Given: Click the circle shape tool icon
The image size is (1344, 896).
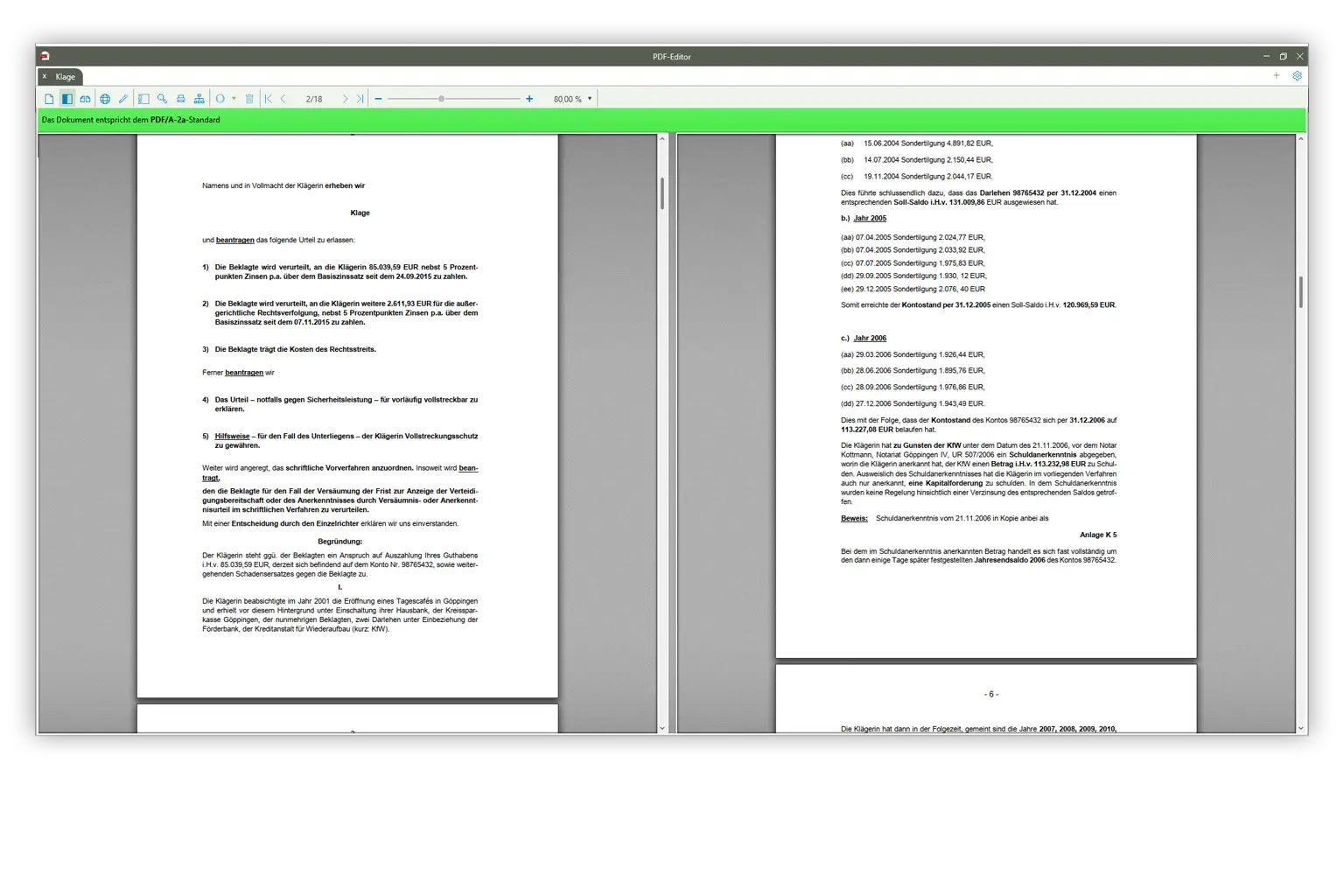Looking at the screenshot, I should point(220,99).
